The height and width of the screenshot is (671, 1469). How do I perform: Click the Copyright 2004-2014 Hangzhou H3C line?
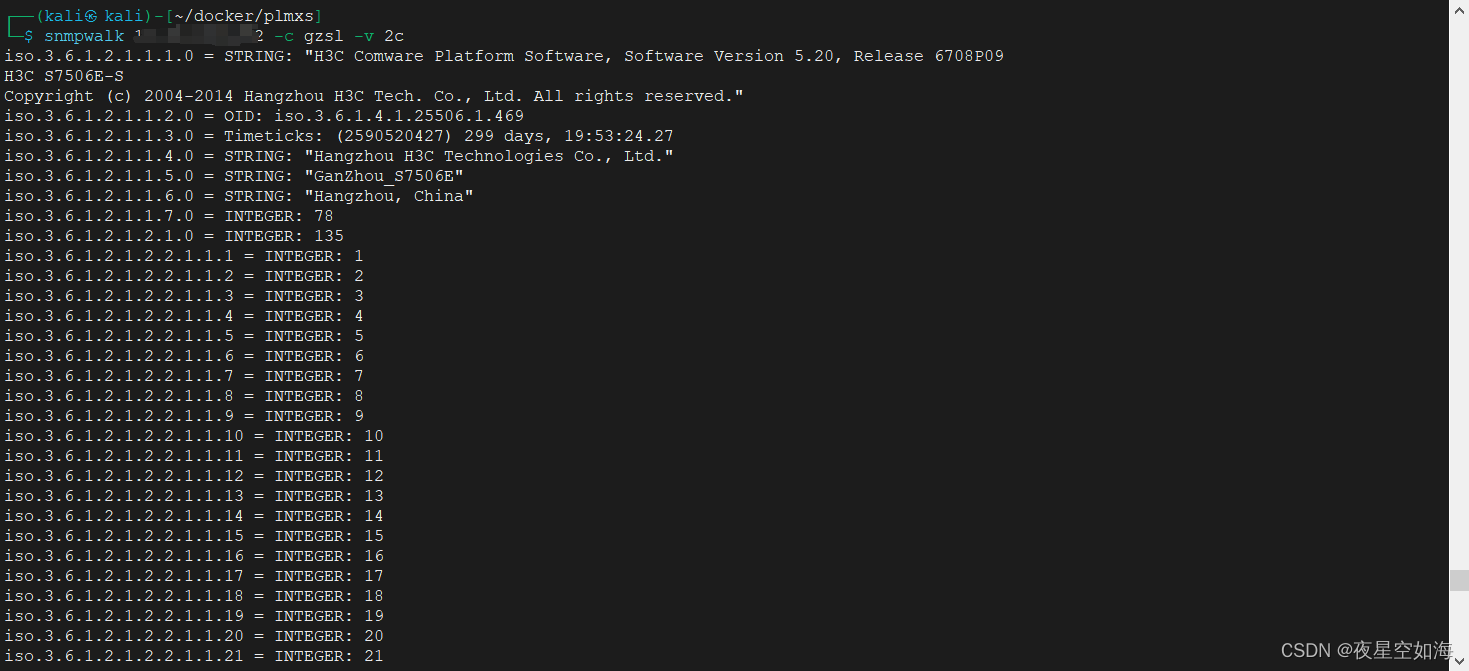click(373, 96)
